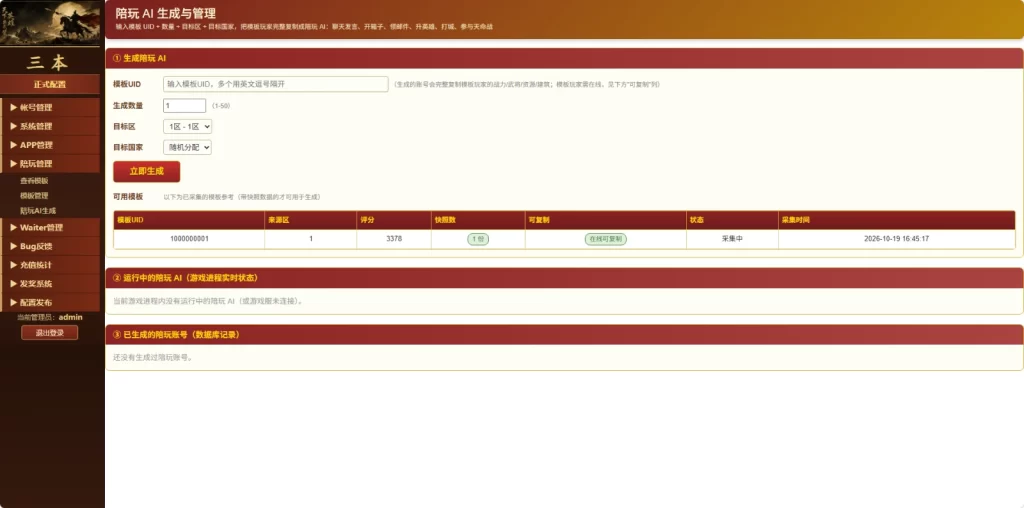Click the 评分 value 3378

coord(394,239)
